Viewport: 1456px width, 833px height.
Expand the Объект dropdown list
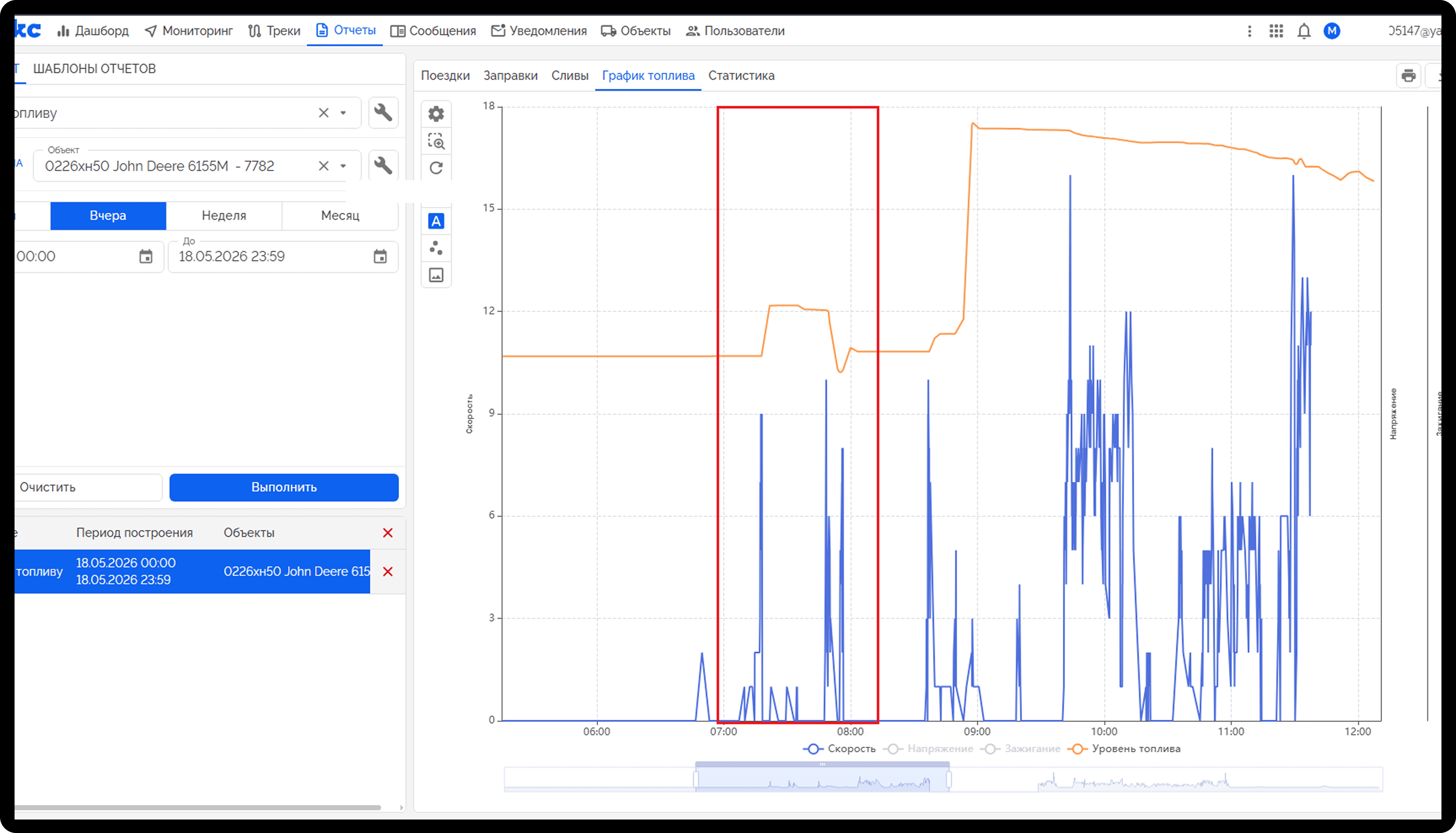tap(343, 166)
